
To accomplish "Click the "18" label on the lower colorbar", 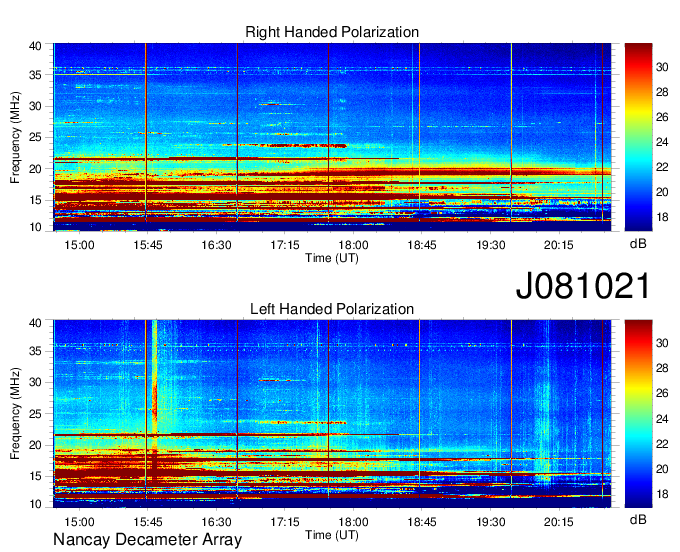I will pyautogui.click(x=662, y=494).
